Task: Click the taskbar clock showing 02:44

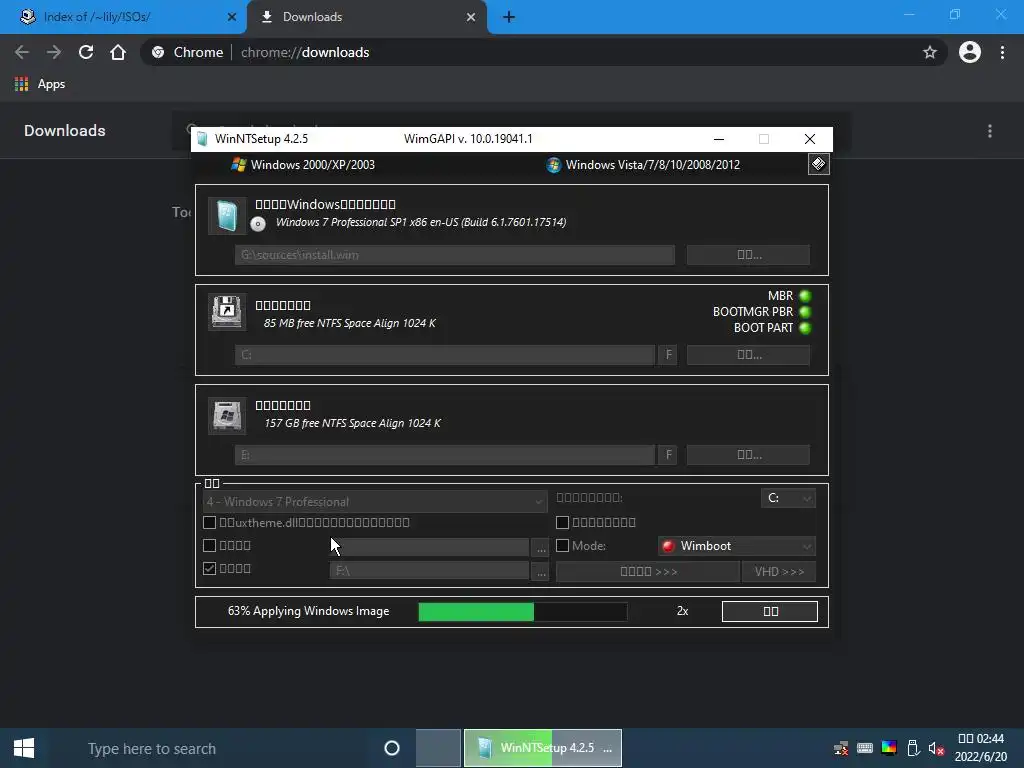Action: click(x=981, y=748)
